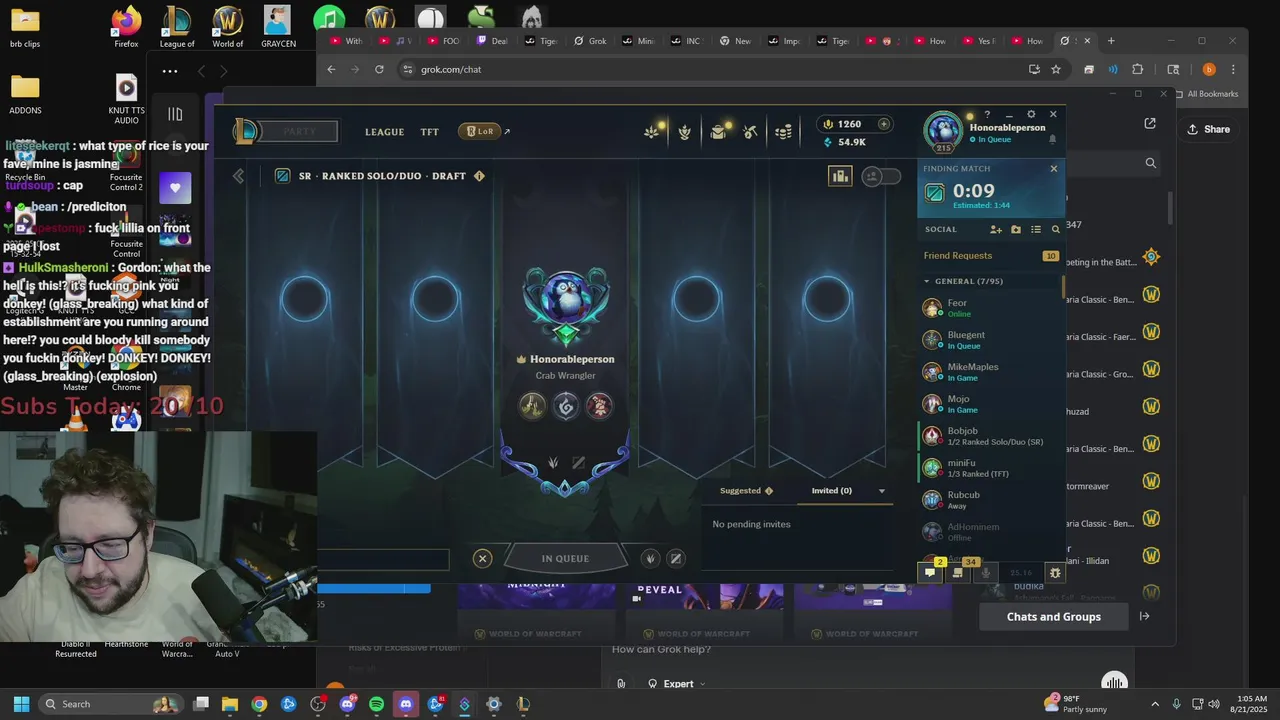Click the first empty party slot
Image resolution: width=1280 pixels, height=720 pixels.
[304, 299]
